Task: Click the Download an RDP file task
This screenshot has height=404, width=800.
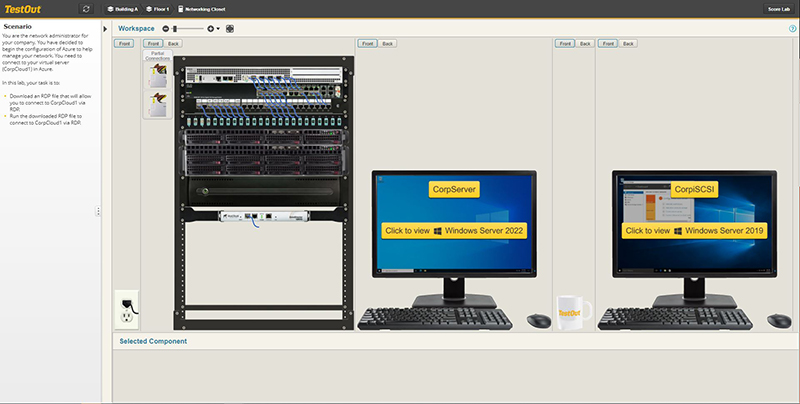Action: 50,103
